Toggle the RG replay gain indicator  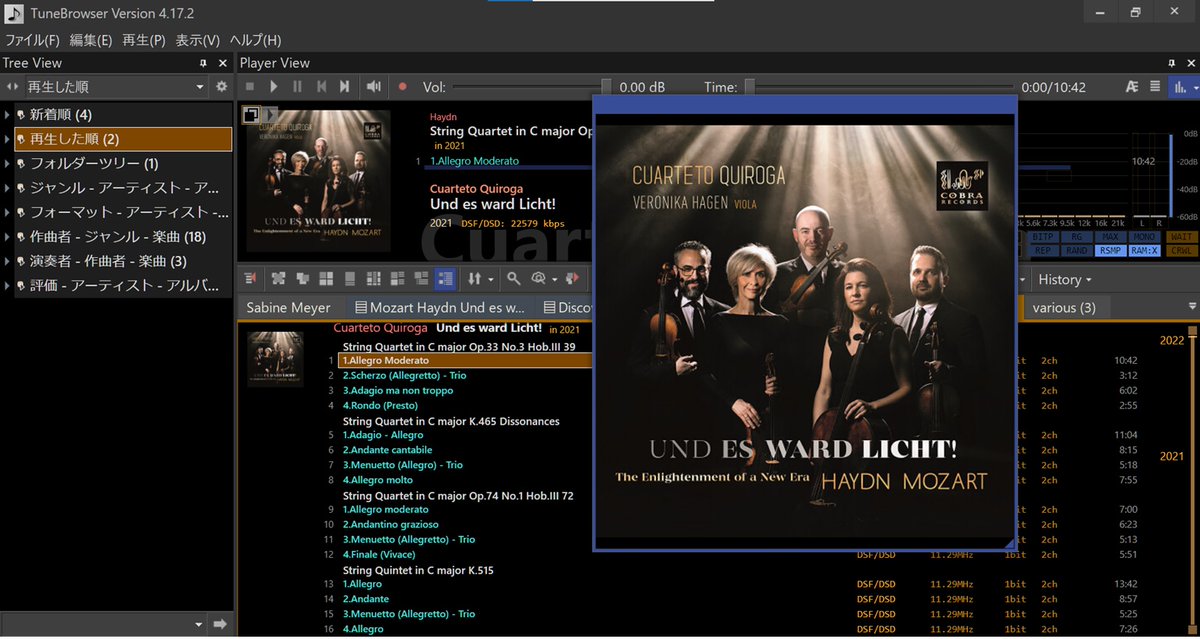[1077, 236]
